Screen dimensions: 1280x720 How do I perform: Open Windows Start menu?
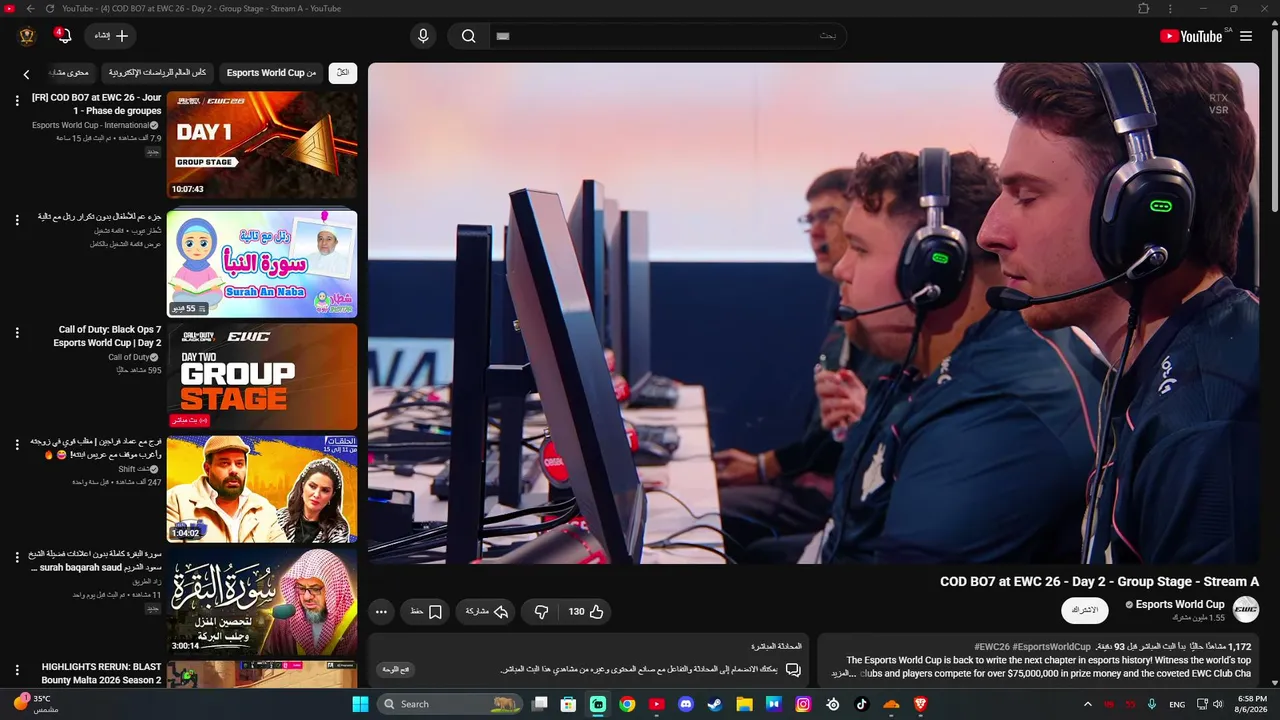click(360, 704)
